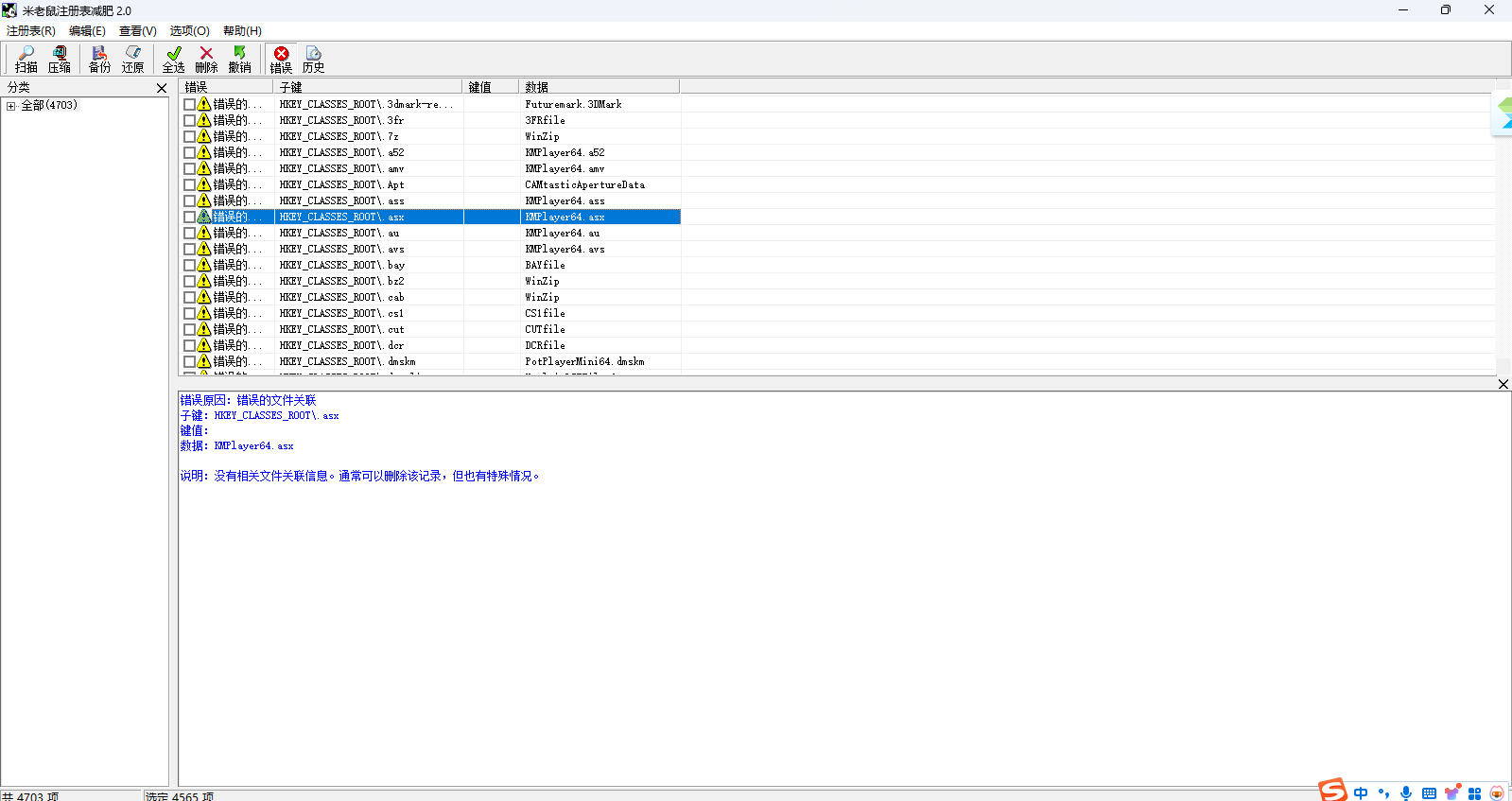Select row with data Futuremark.3DMark
Screen dimensions: 1512x801
pyautogui.click(x=573, y=104)
